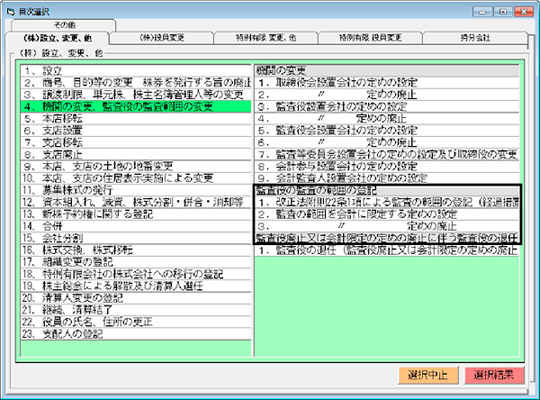The image size is (540, 400).
Task: Select 17、組織変更の登記
Action: pyautogui.click(x=136, y=262)
